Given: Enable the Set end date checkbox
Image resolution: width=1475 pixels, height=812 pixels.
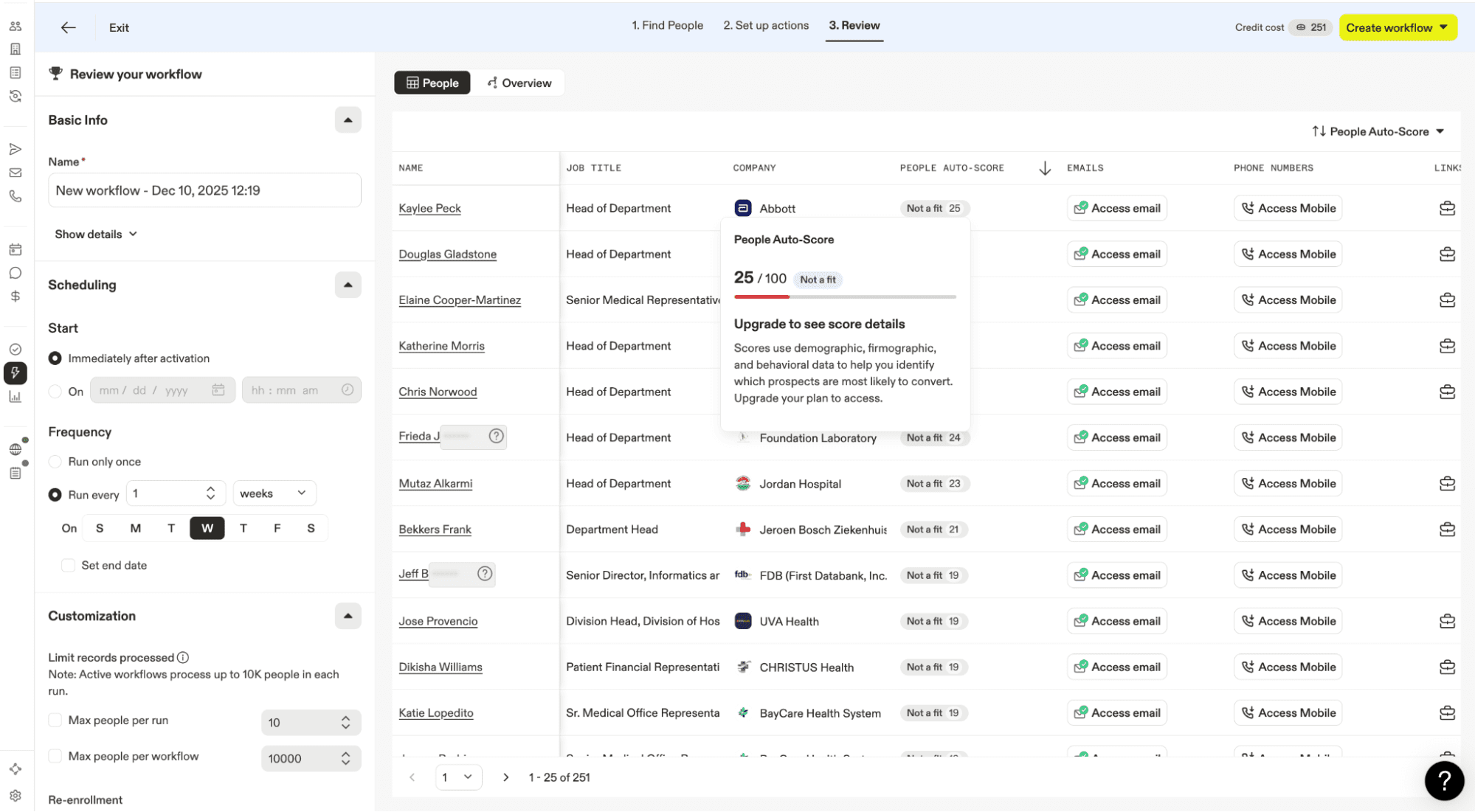Looking at the screenshot, I should [68, 566].
